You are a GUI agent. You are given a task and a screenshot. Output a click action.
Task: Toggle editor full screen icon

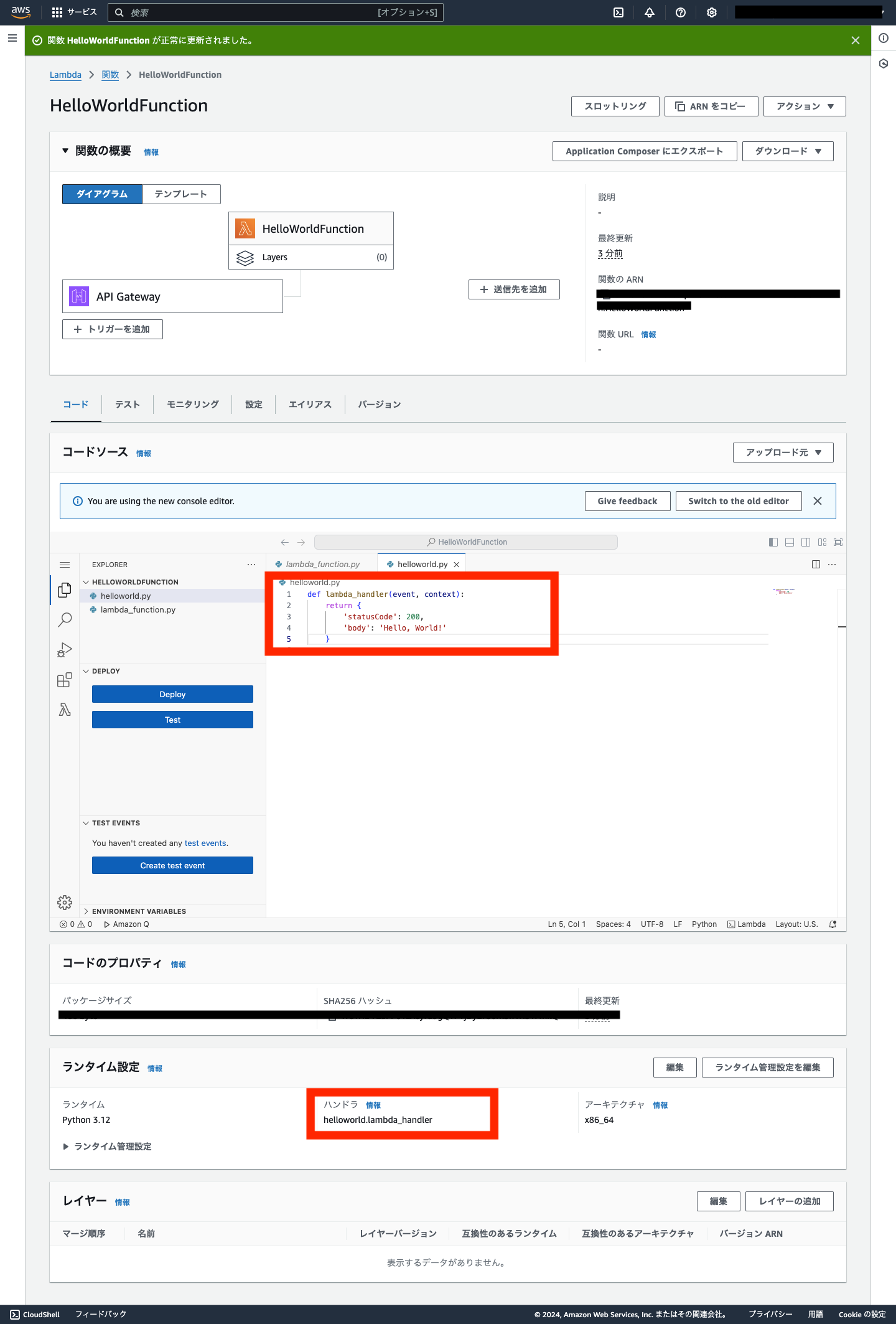click(838, 542)
